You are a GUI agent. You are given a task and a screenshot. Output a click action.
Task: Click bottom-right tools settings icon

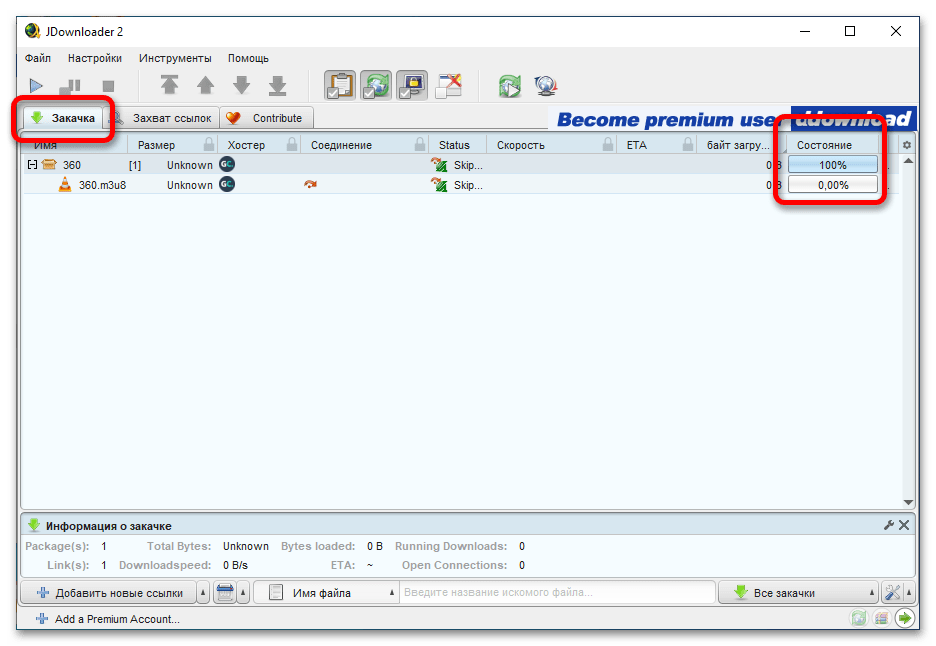tap(892, 593)
